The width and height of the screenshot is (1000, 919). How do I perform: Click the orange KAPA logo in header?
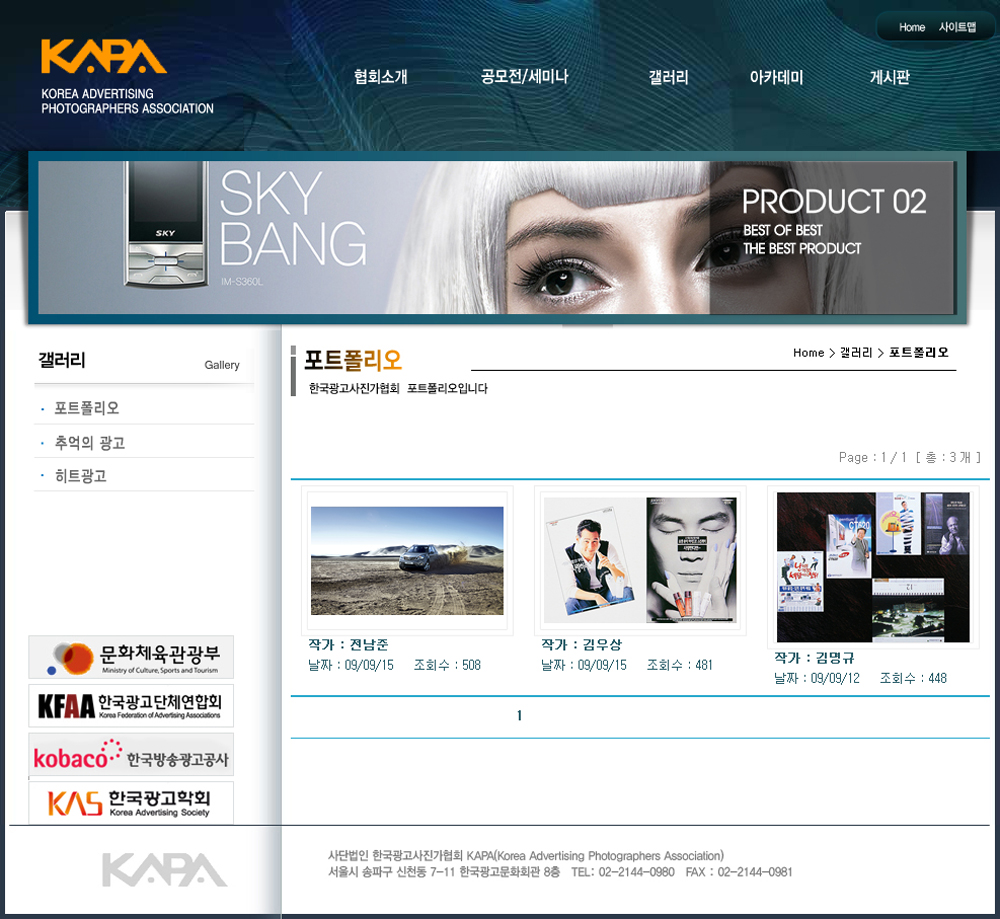104,57
